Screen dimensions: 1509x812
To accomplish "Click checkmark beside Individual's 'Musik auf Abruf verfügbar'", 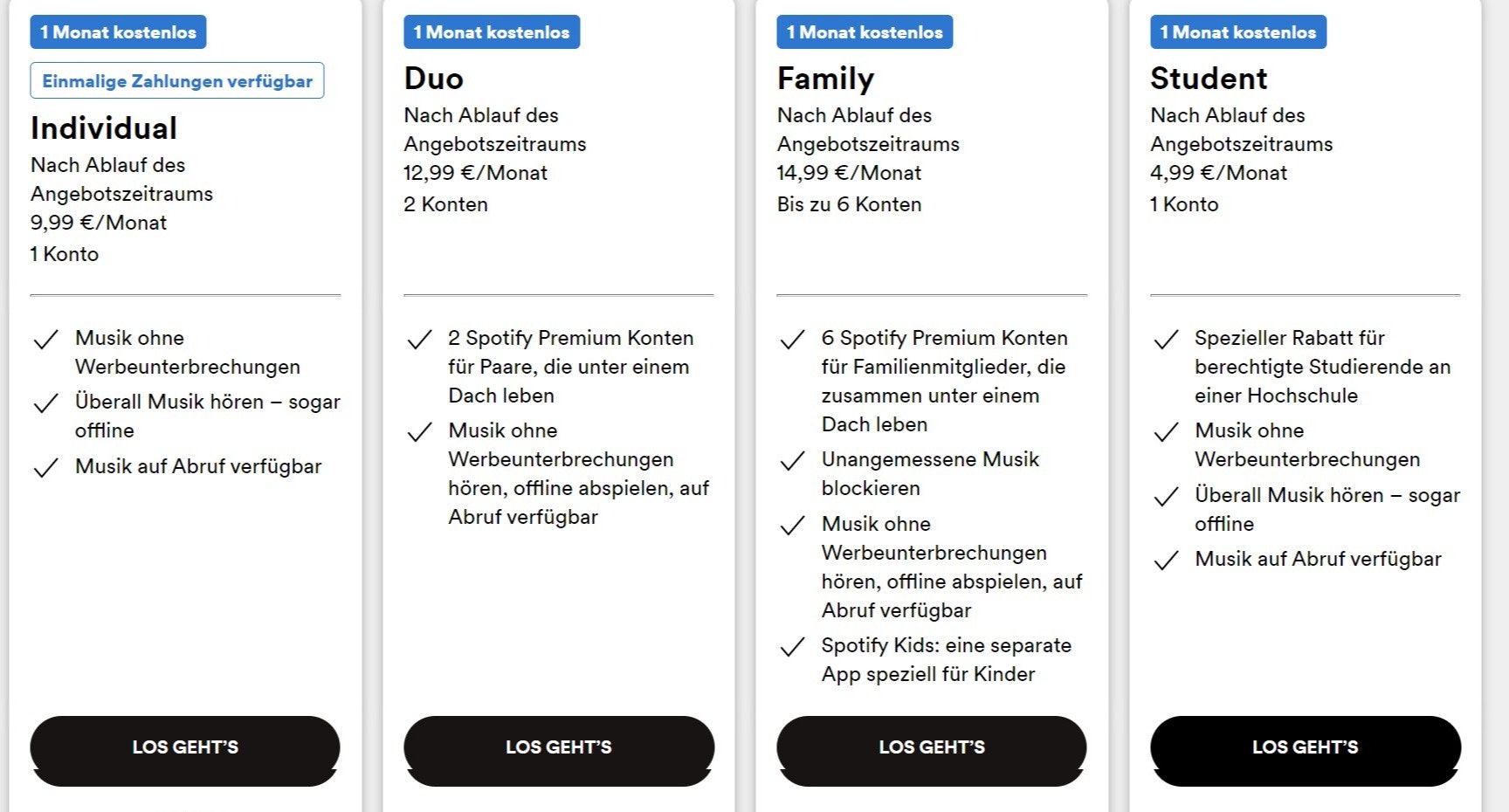I will [45, 468].
